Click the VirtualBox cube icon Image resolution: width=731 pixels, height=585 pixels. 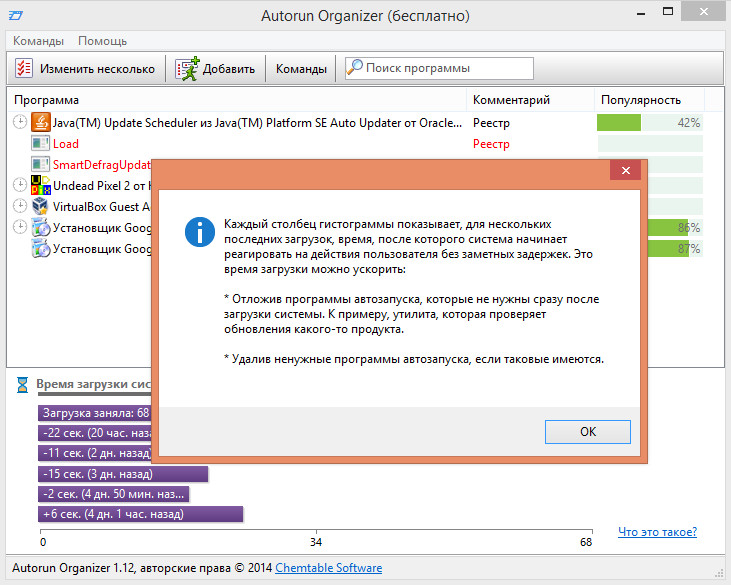(x=41, y=206)
